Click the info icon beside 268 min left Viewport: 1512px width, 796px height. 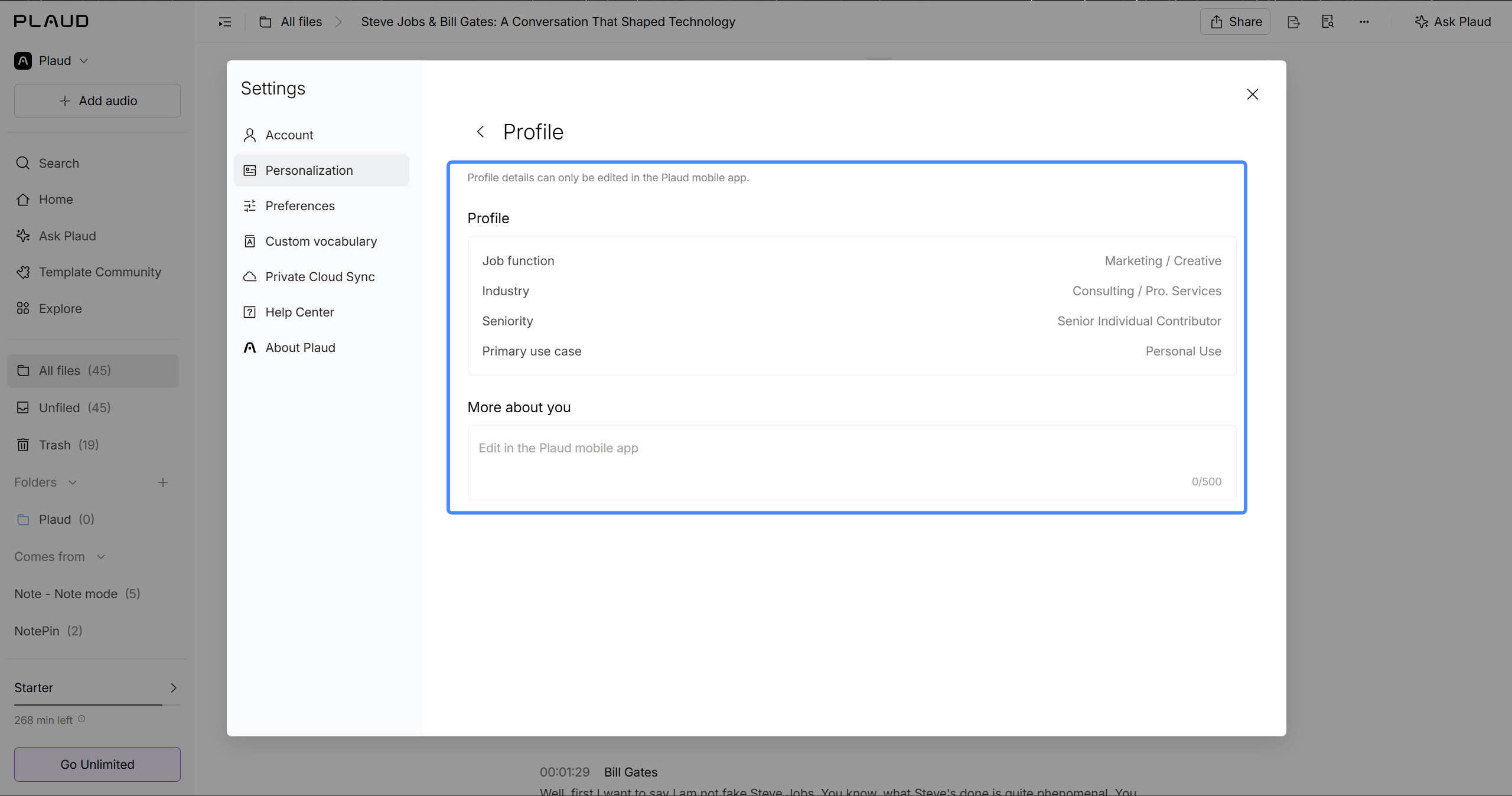82,719
